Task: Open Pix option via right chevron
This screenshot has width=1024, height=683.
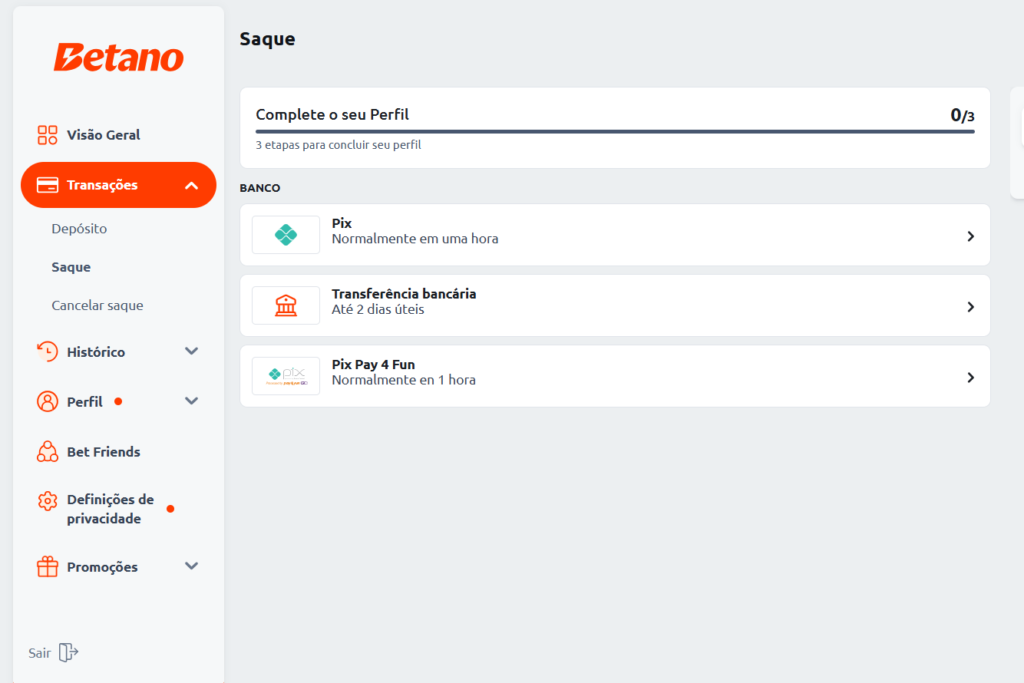Action: 970,236
